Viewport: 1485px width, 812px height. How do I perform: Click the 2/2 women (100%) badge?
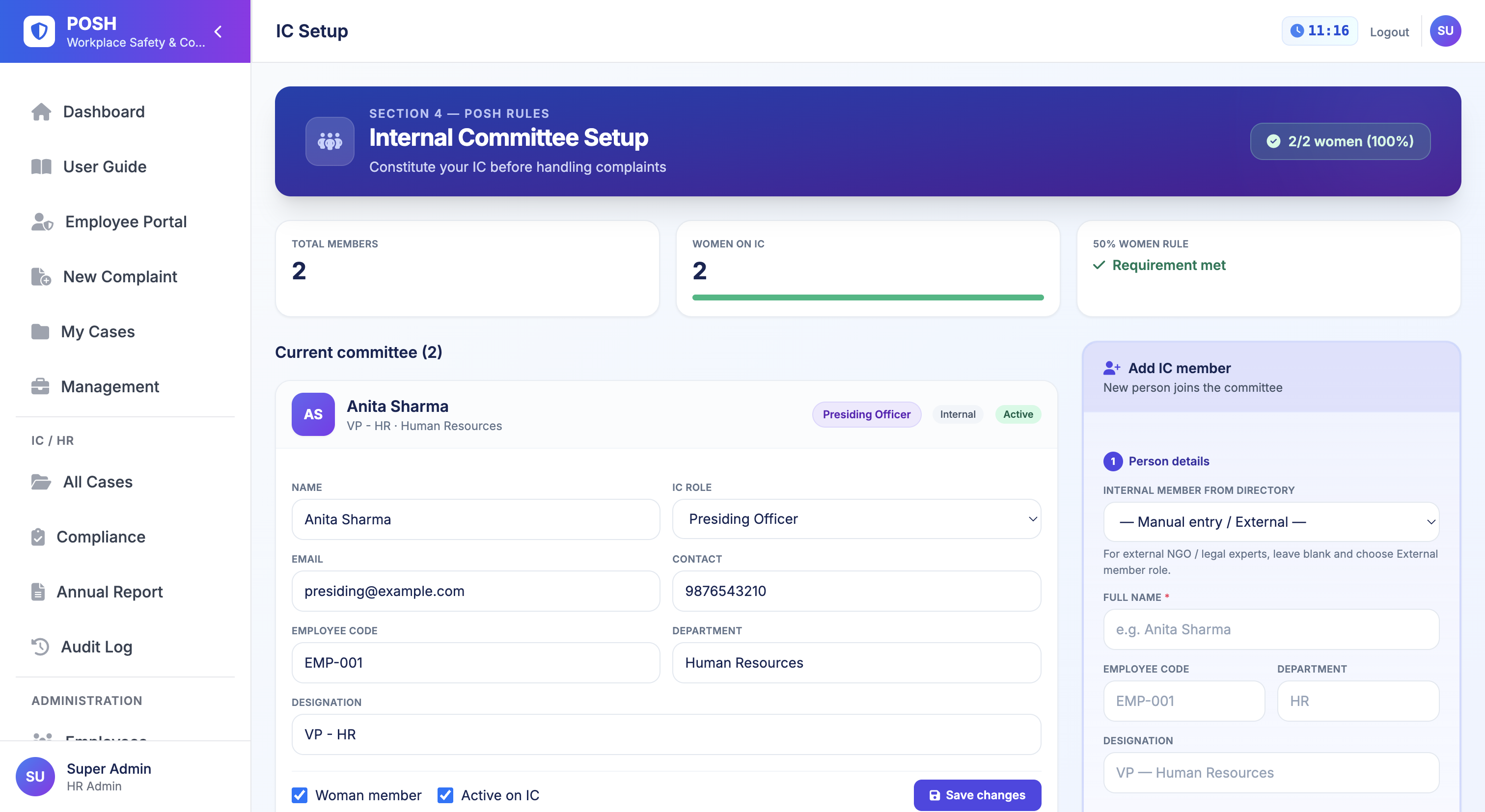[1340, 141]
